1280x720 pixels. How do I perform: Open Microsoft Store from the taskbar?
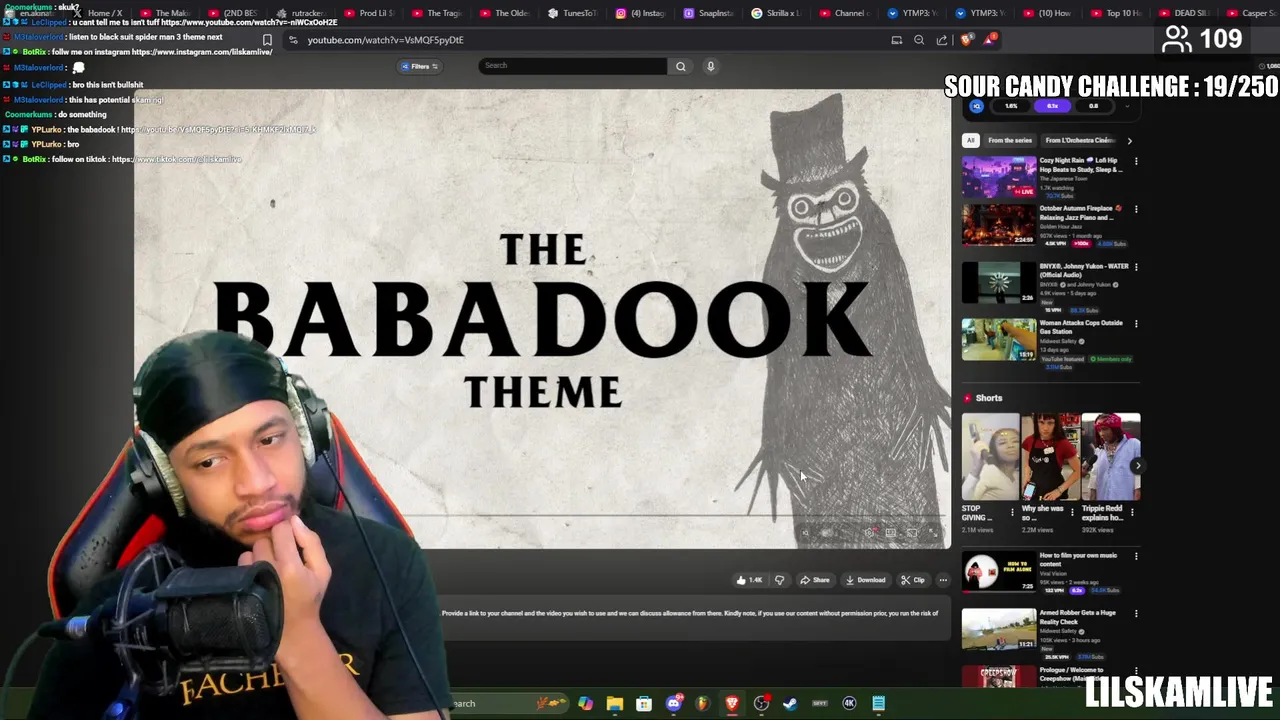point(644,704)
